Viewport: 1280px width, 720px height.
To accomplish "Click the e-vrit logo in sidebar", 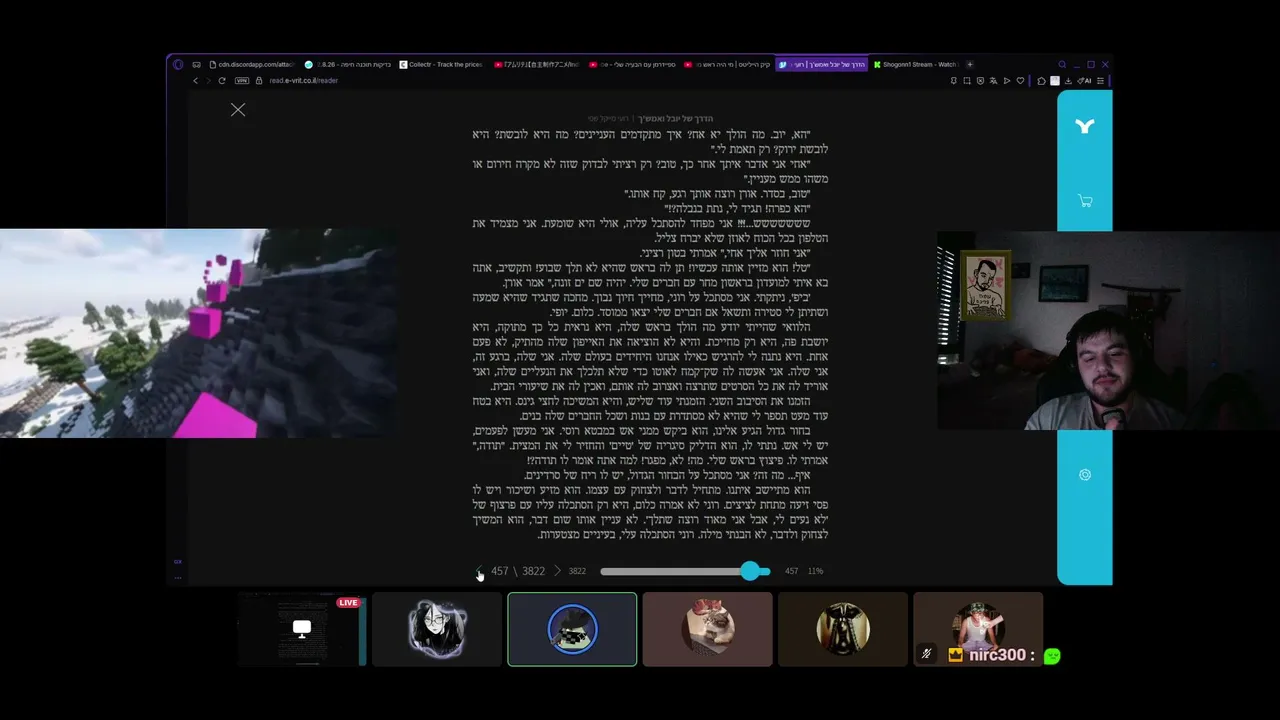I will pos(1085,126).
